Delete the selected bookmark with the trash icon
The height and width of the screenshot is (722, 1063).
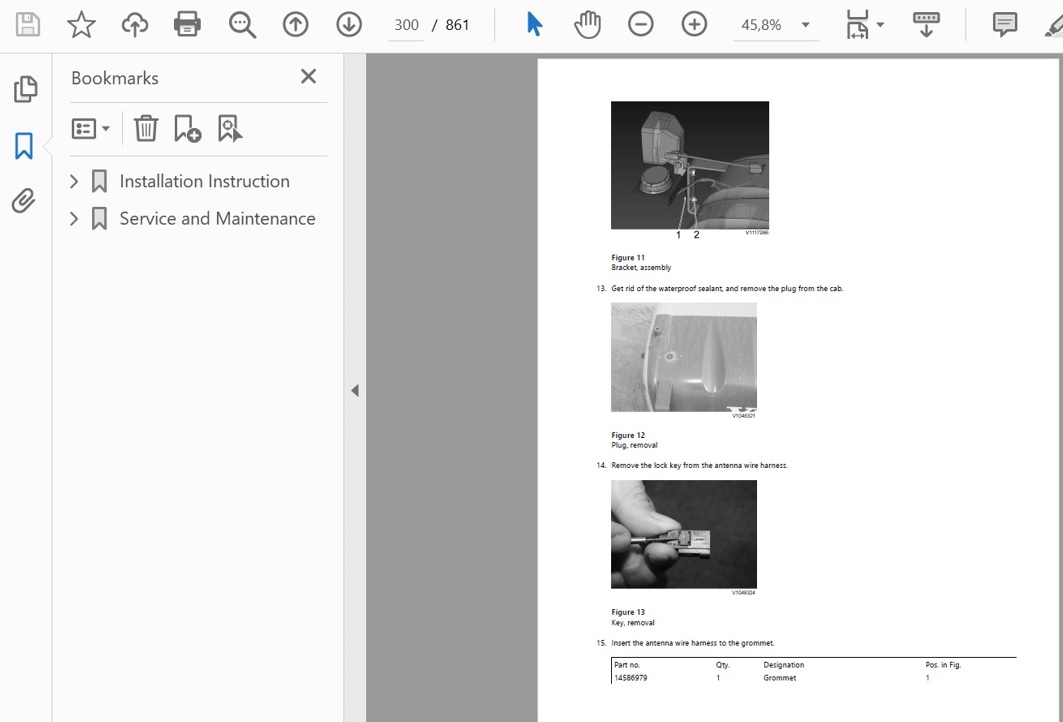146,128
